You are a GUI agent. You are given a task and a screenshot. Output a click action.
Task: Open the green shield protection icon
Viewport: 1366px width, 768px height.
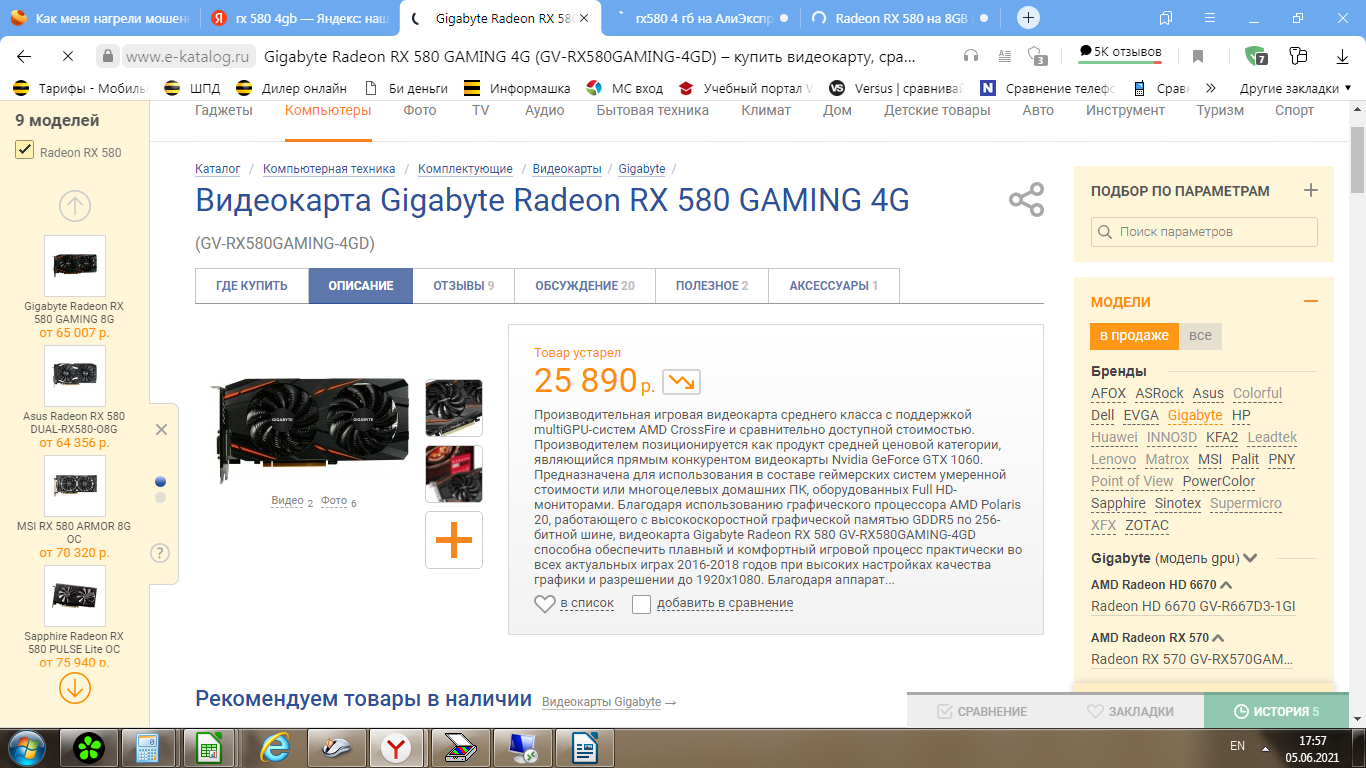pyautogui.click(x=1255, y=56)
